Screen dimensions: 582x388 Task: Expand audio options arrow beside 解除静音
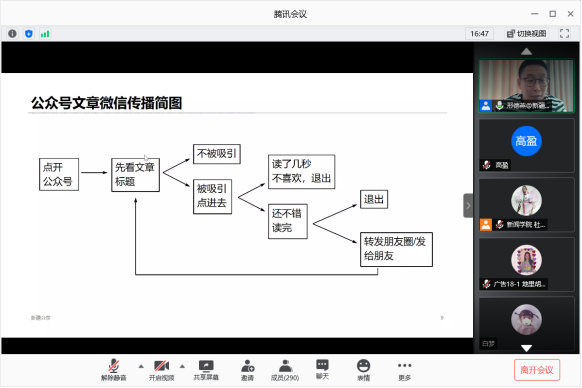[141, 366]
